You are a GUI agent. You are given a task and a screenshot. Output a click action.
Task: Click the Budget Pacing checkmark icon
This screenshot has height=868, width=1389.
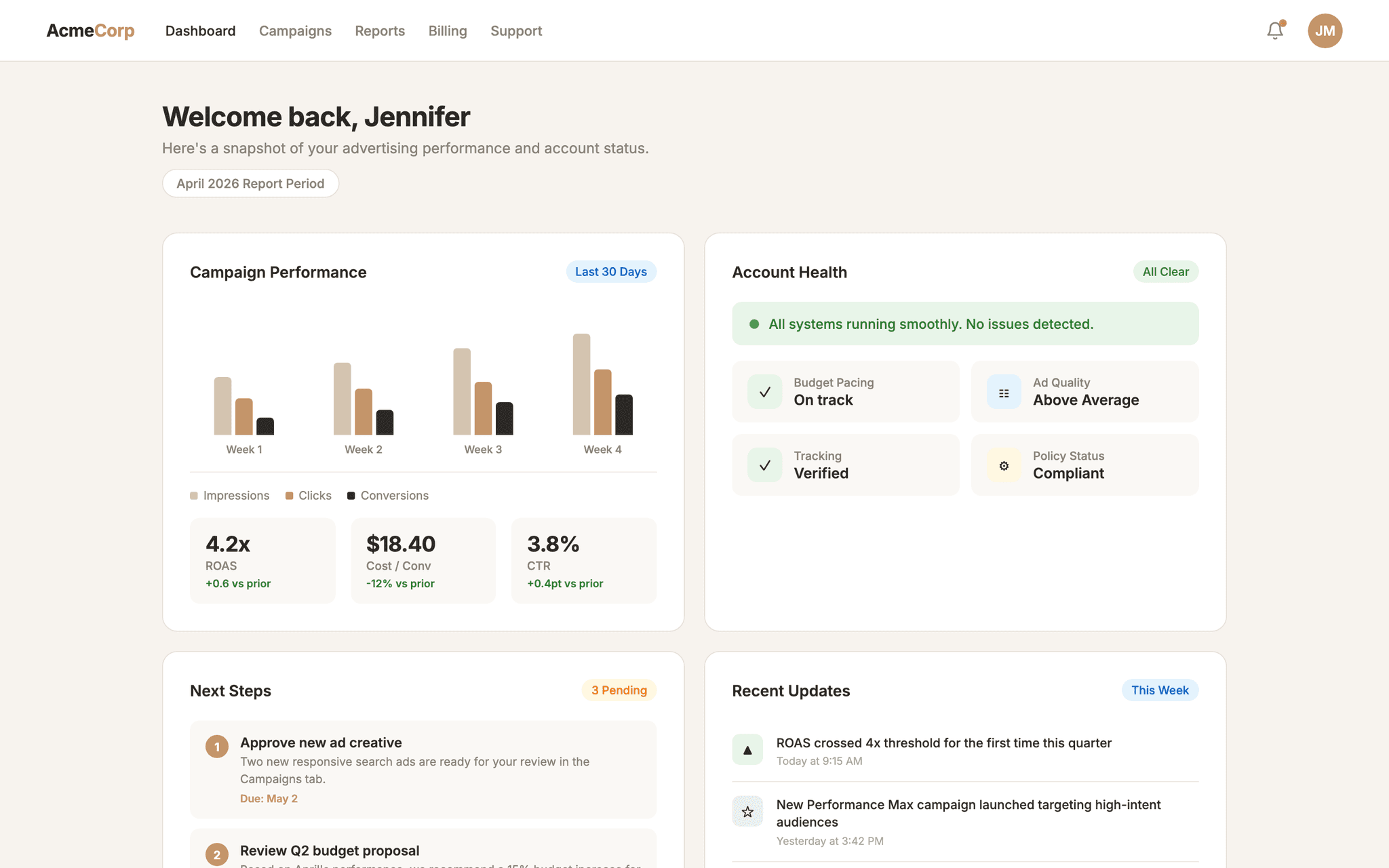pyautogui.click(x=764, y=391)
